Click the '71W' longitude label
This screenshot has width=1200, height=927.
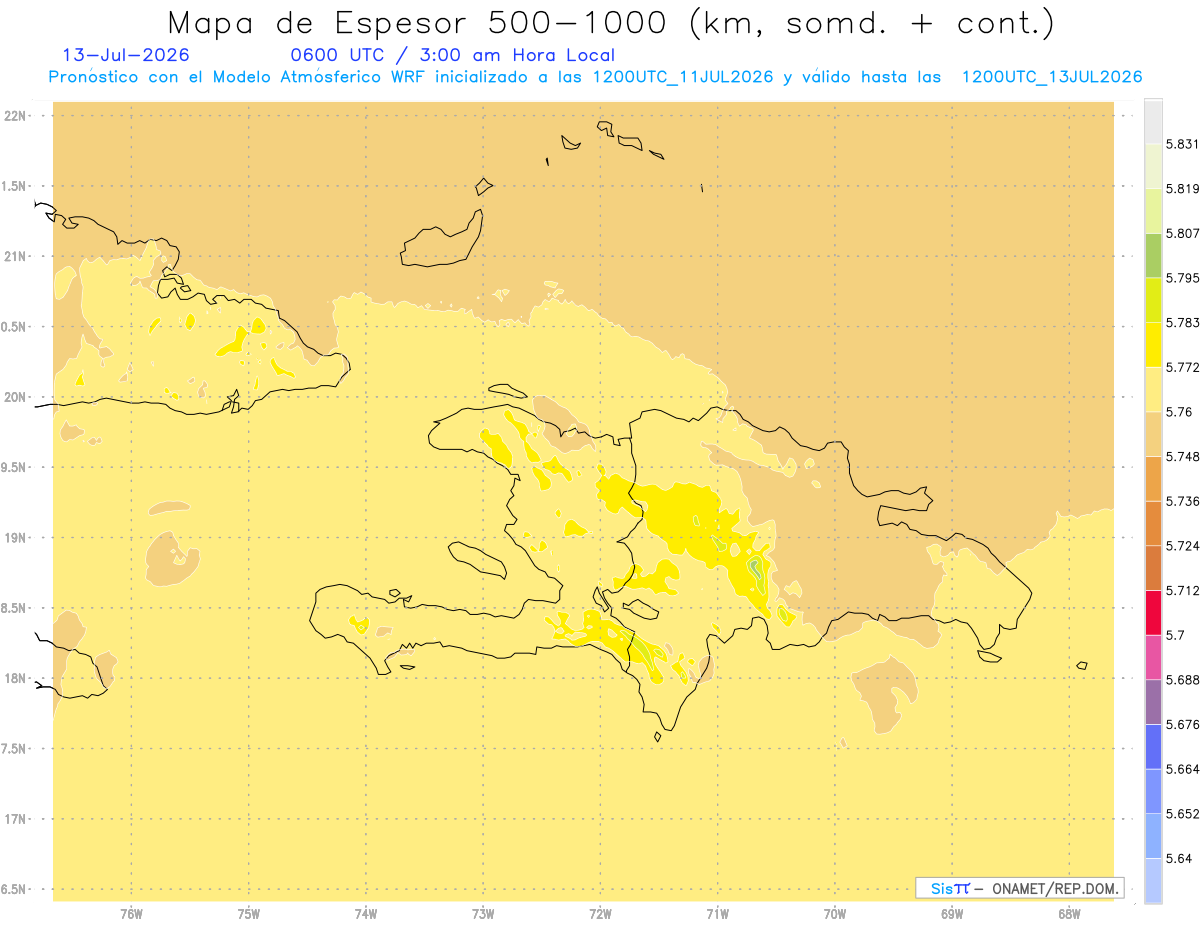tap(717, 914)
